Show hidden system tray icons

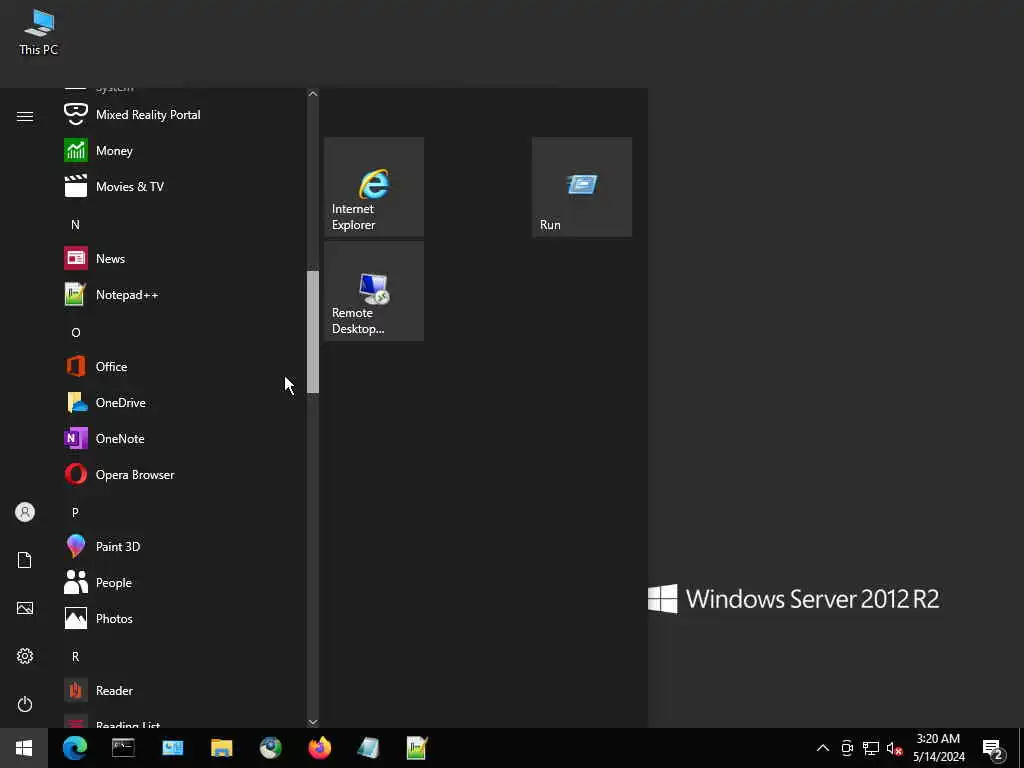823,748
